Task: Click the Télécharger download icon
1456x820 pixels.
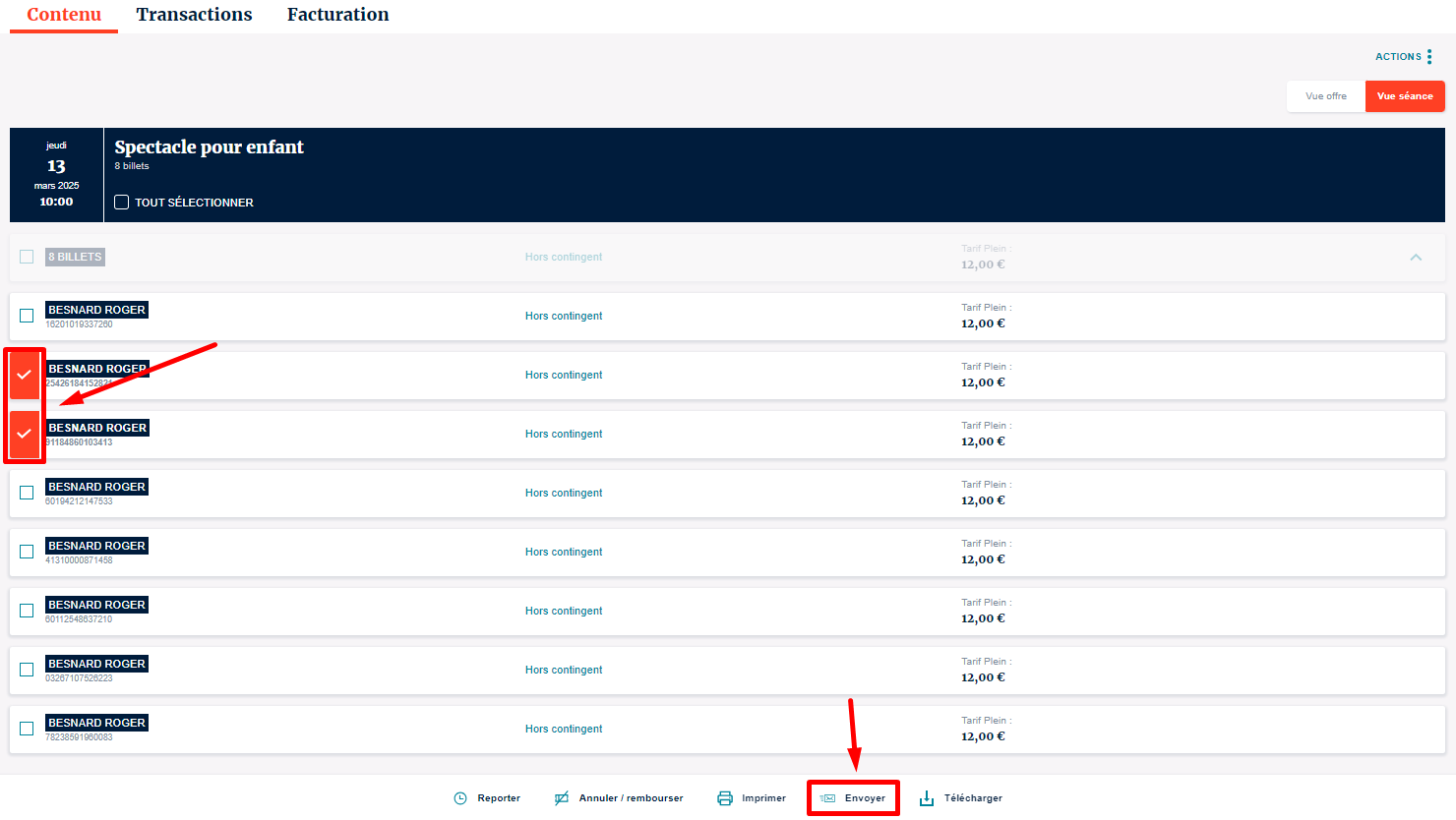Action: pyautogui.click(x=927, y=798)
